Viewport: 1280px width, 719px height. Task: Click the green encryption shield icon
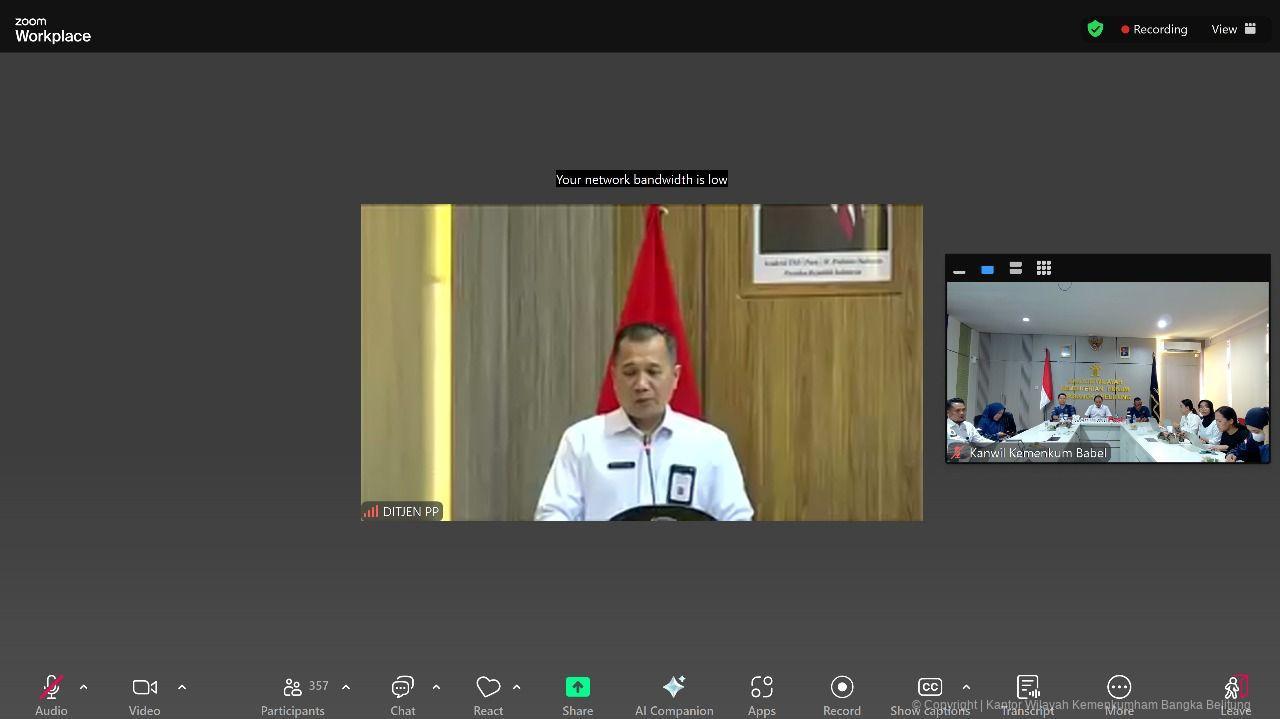1095,29
